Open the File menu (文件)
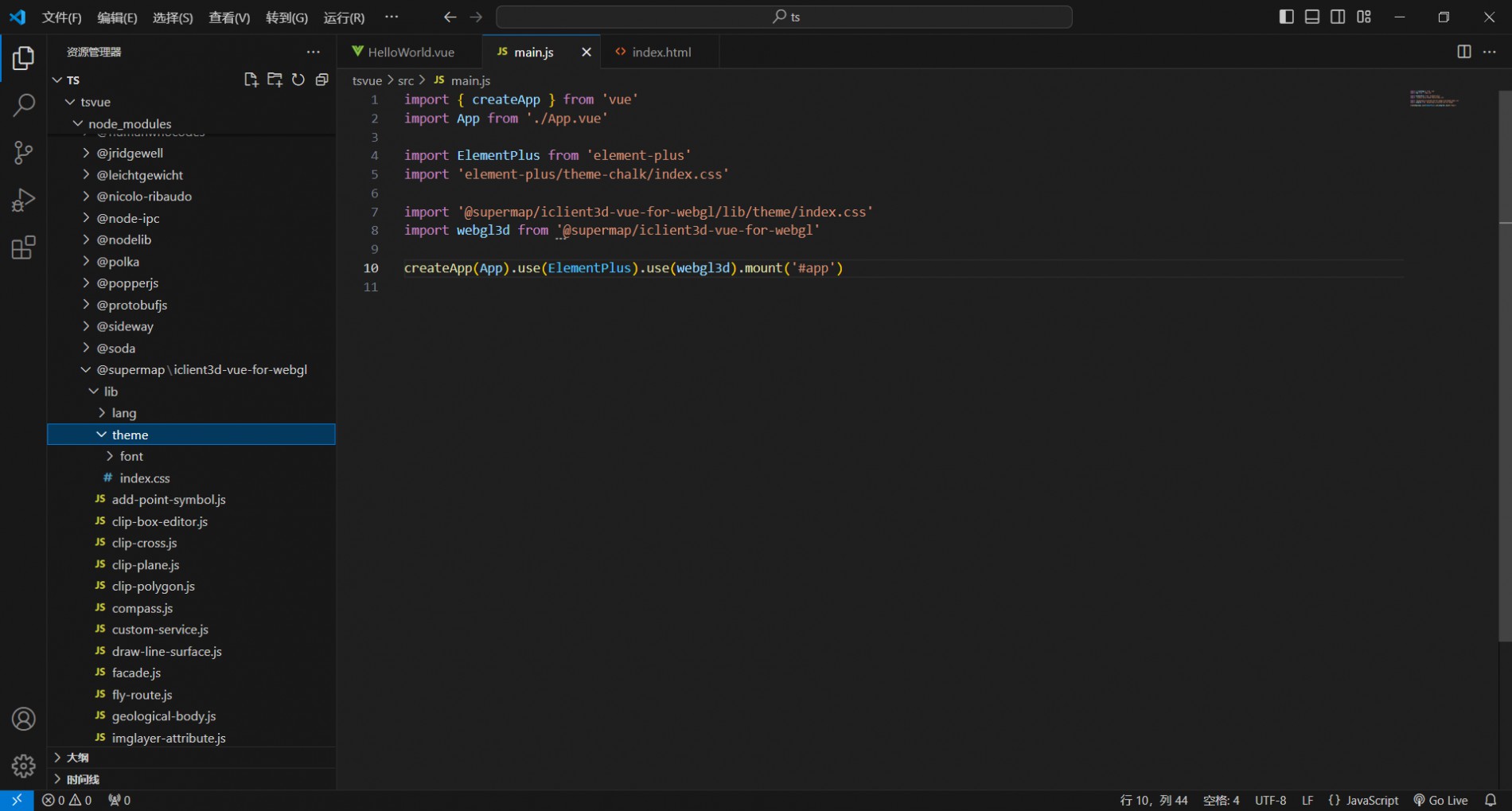Viewport: 1512px width, 811px height. click(x=62, y=18)
